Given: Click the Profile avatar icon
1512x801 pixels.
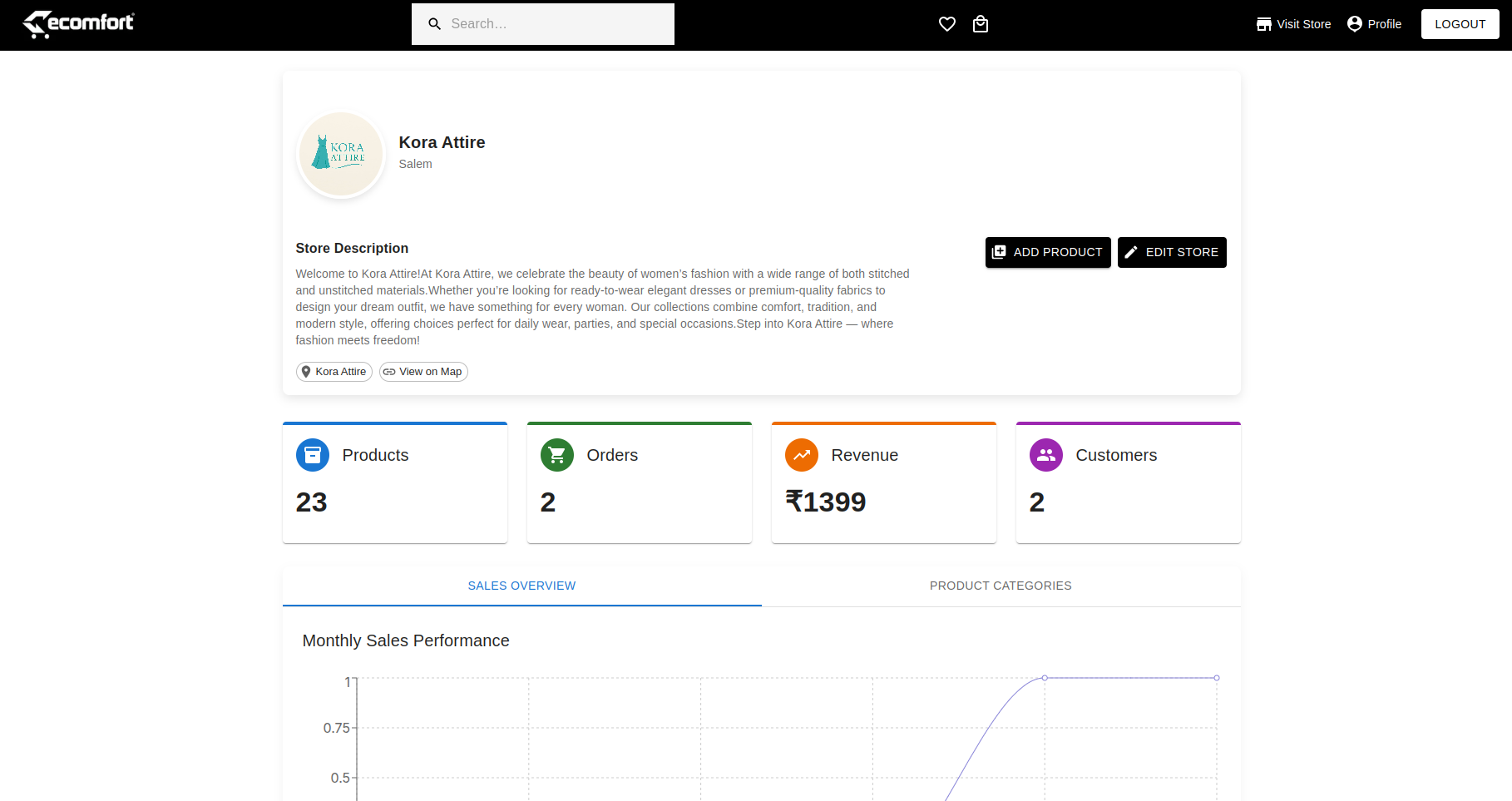Looking at the screenshot, I should pyautogui.click(x=1355, y=24).
